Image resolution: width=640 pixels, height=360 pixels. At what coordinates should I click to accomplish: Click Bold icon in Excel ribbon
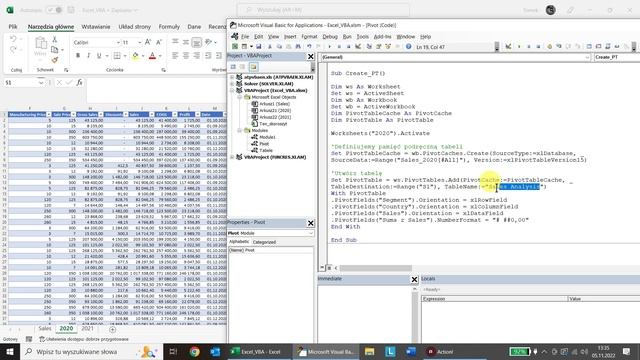78,56
